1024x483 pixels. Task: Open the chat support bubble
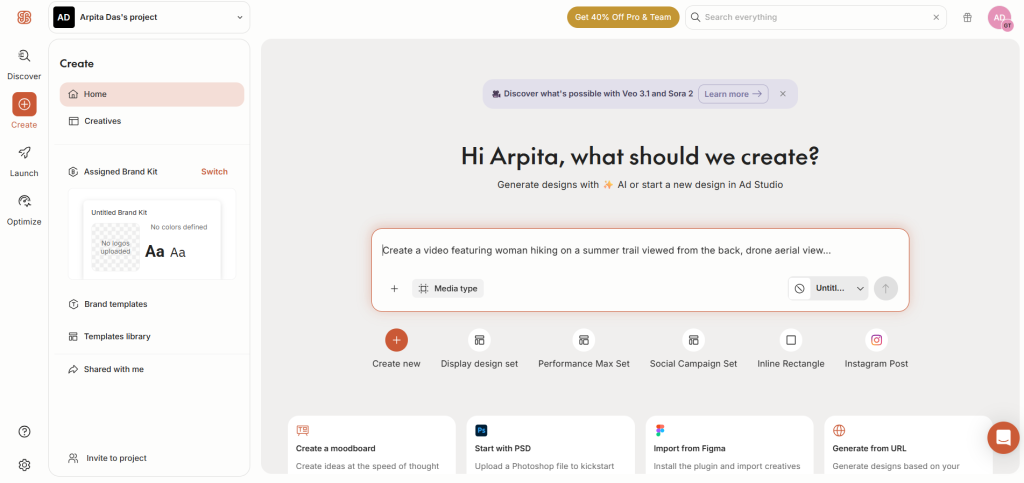[x=1003, y=438]
